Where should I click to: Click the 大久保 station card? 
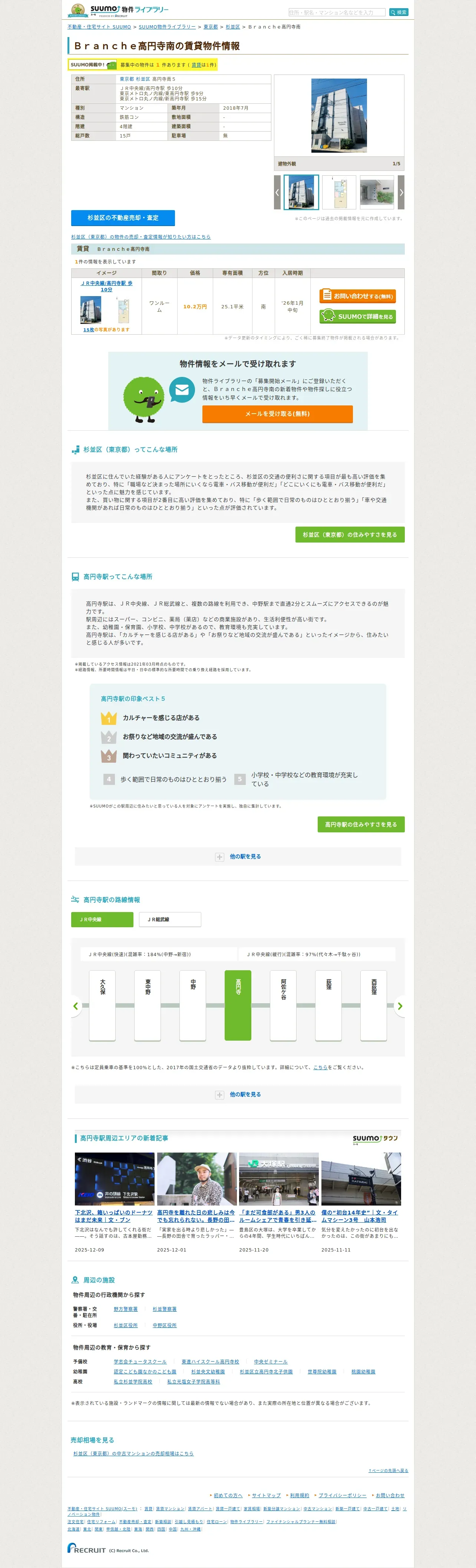click(x=102, y=1005)
